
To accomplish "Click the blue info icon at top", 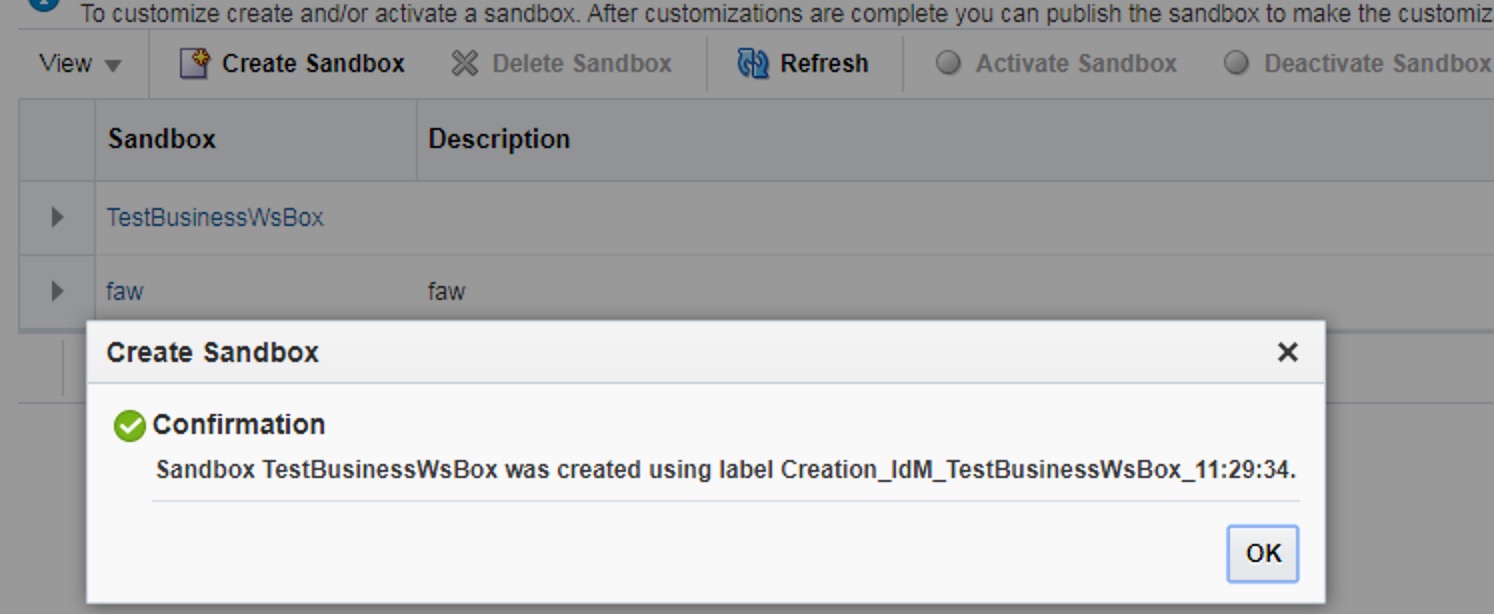I will [44, 4].
